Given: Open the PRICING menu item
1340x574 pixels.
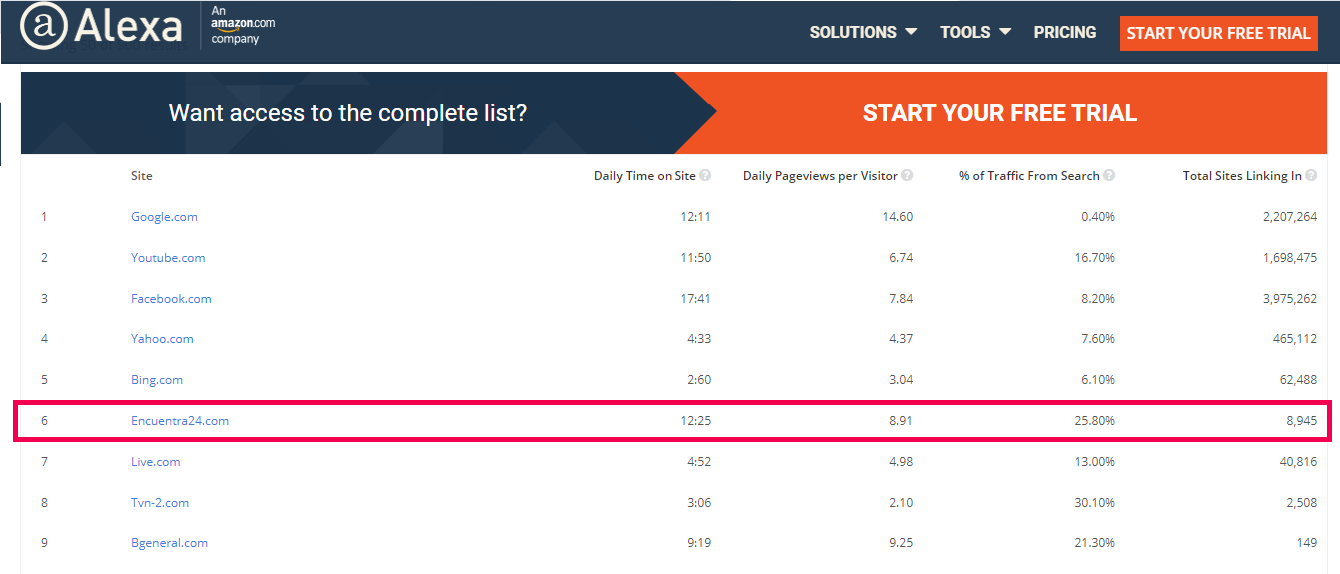Looking at the screenshot, I should [1065, 32].
